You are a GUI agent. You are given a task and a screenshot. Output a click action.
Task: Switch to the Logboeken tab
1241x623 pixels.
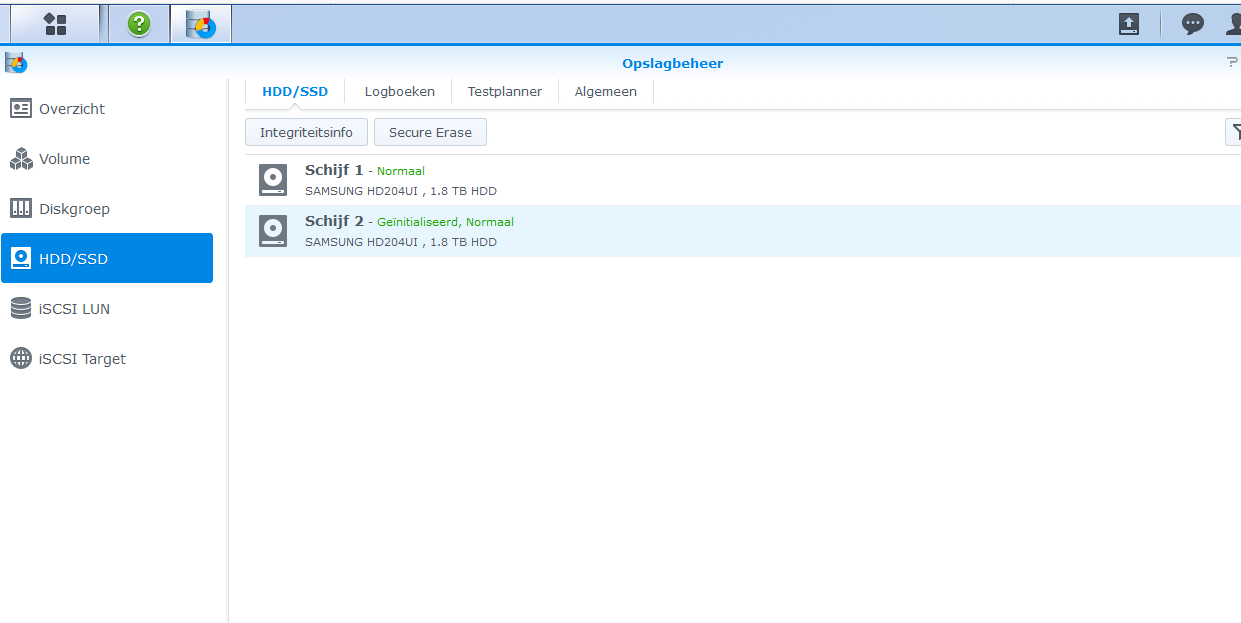(x=399, y=91)
